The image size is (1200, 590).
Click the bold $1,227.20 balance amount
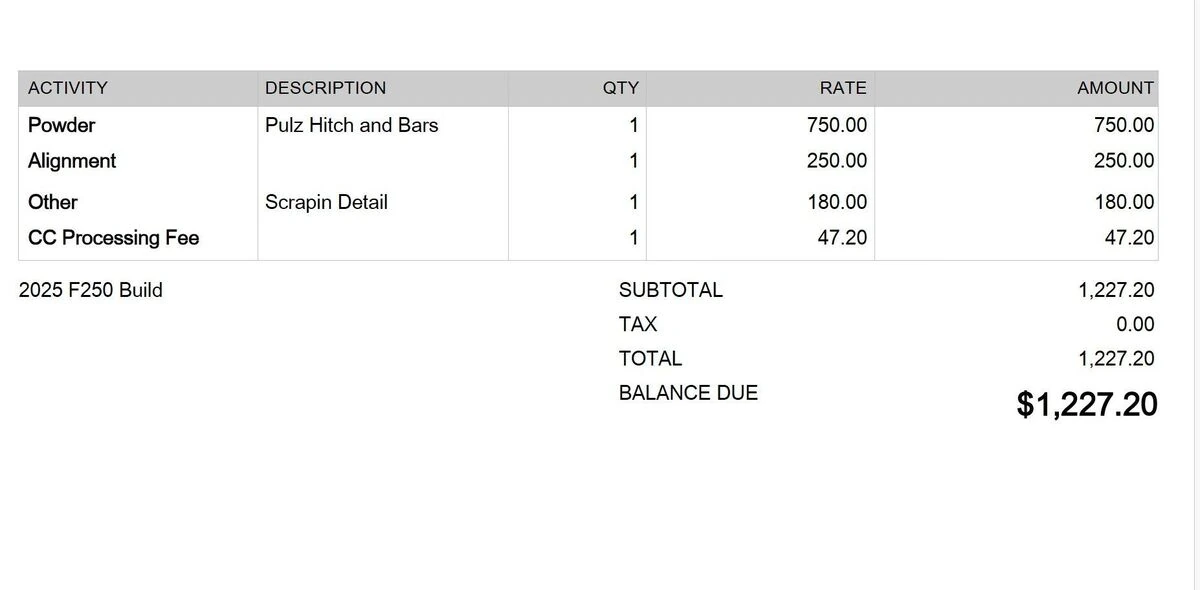[1087, 404]
